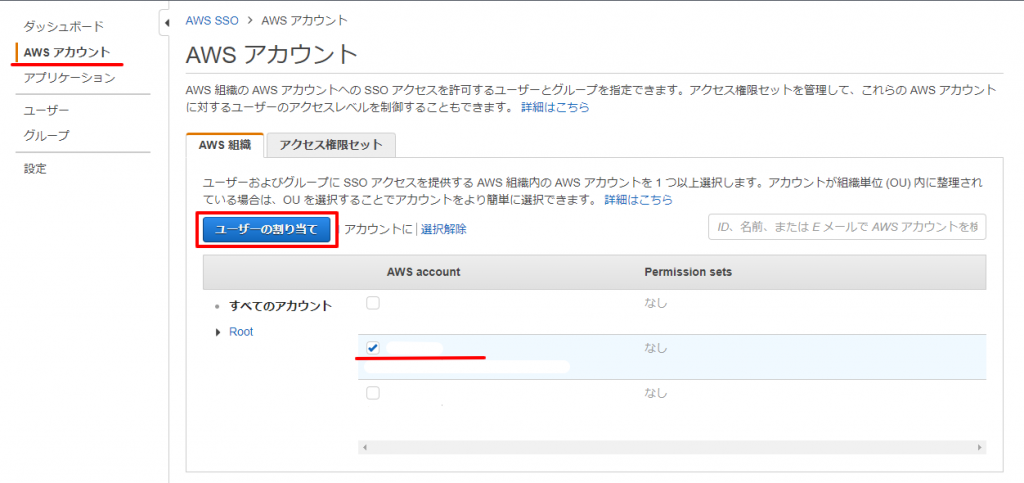Viewport: 1024px width, 483px height.
Task: Open アプリケーション in the sidebar
Action: coord(69,78)
